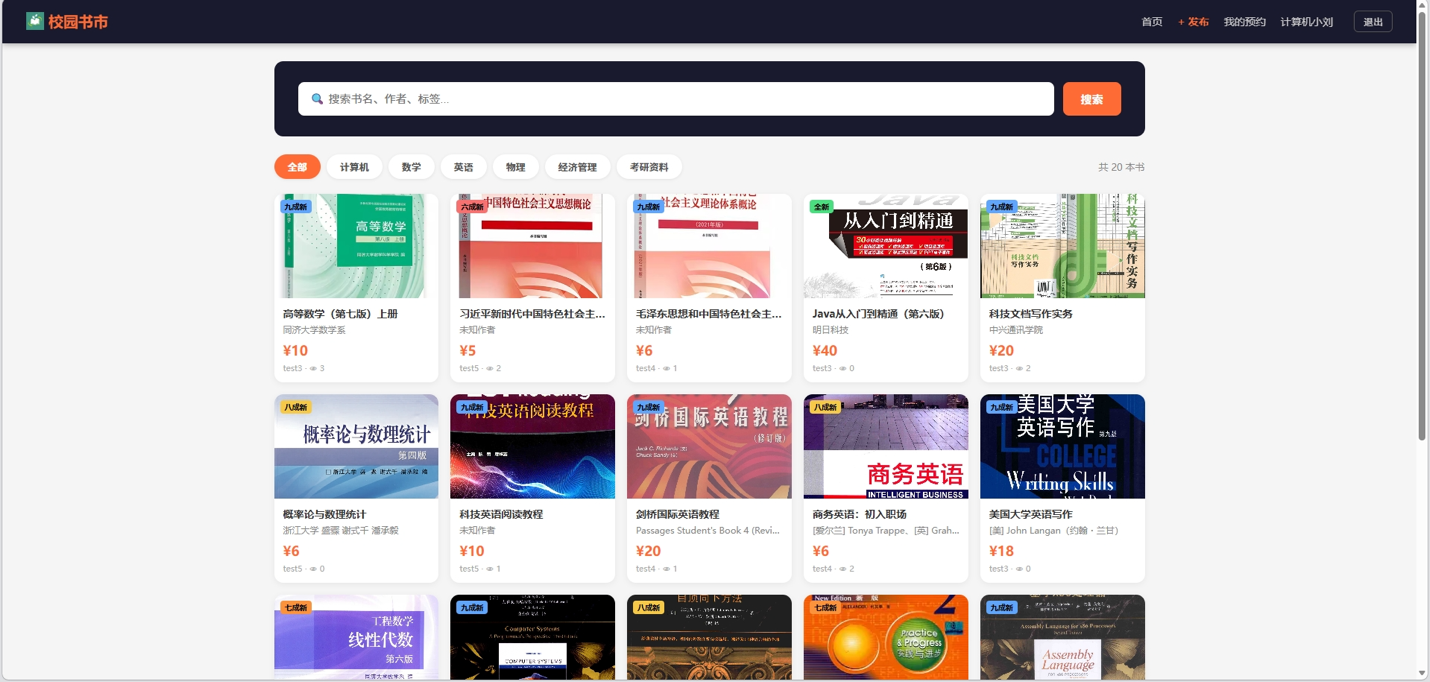Image resolution: width=1430 pixels, height=682 pixels.
Task: Open the 科技文档写作实务 book cover
Action: coord(1062,246)
